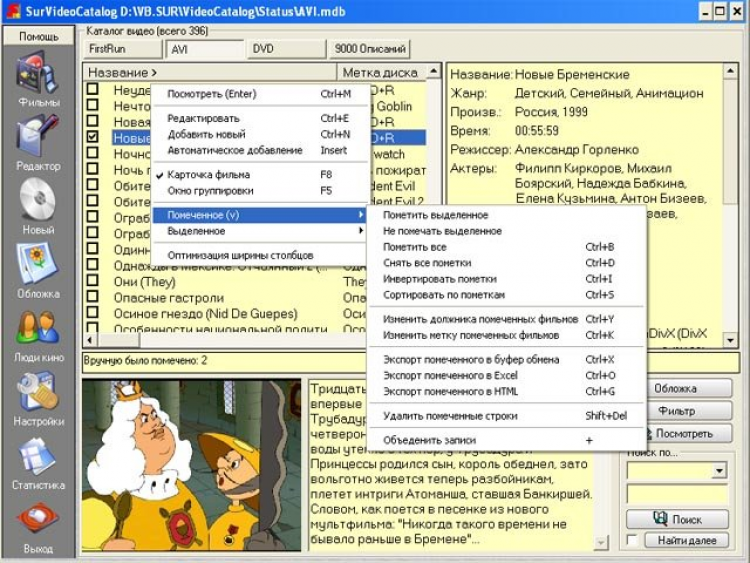Choose Снять все пометки
Screen dimensions: 750x563
pos(506,263)
